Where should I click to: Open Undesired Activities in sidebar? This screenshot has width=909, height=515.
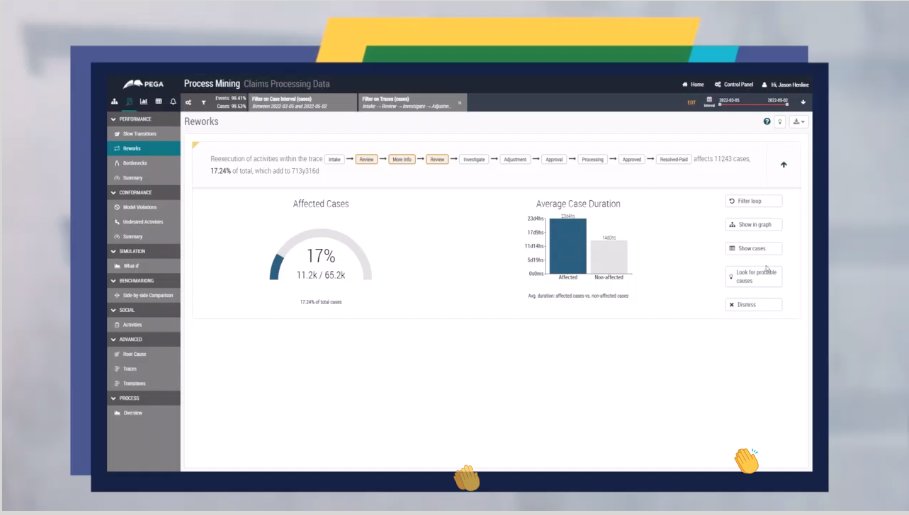tap(144, 222)
